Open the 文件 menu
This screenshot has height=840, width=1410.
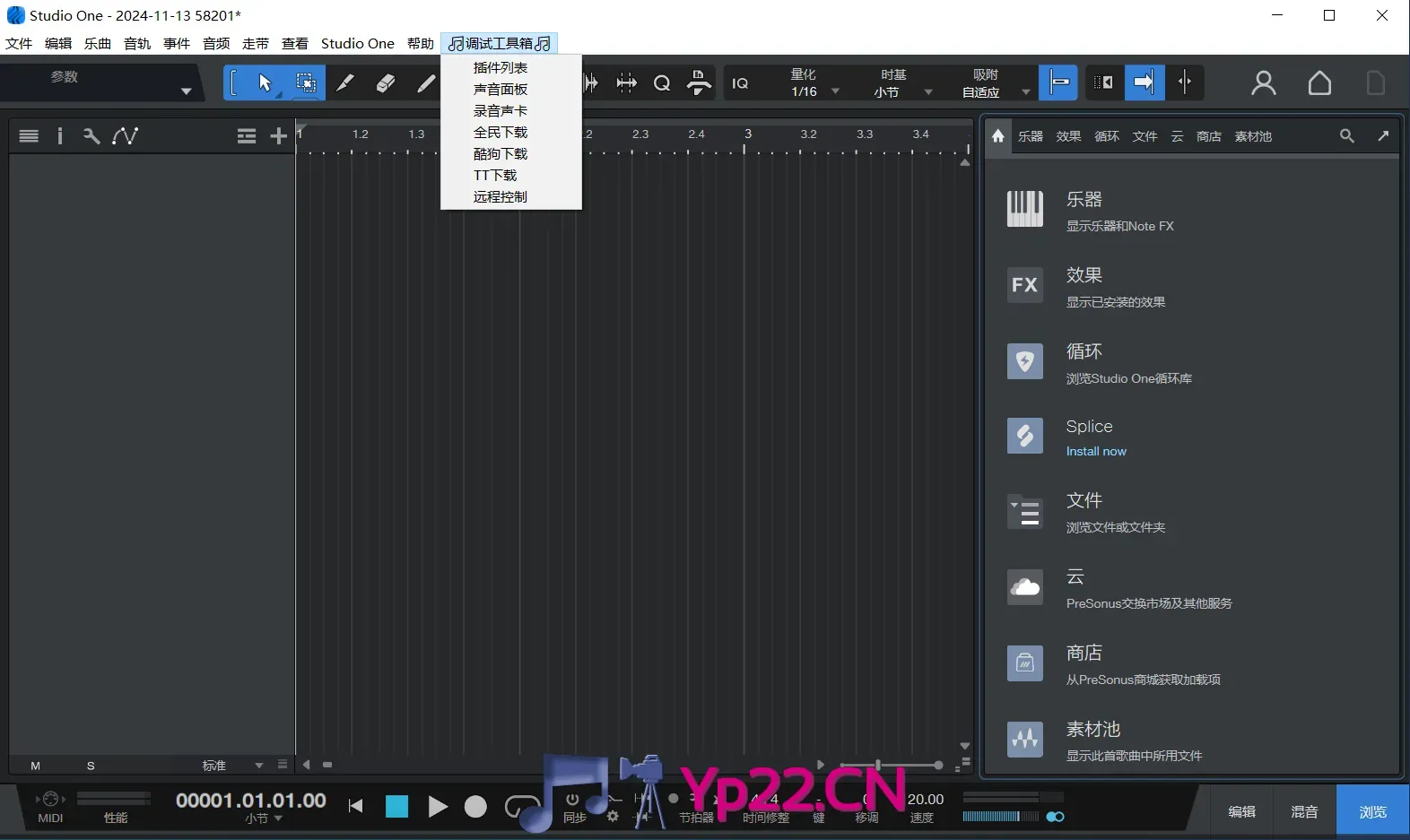19,43
